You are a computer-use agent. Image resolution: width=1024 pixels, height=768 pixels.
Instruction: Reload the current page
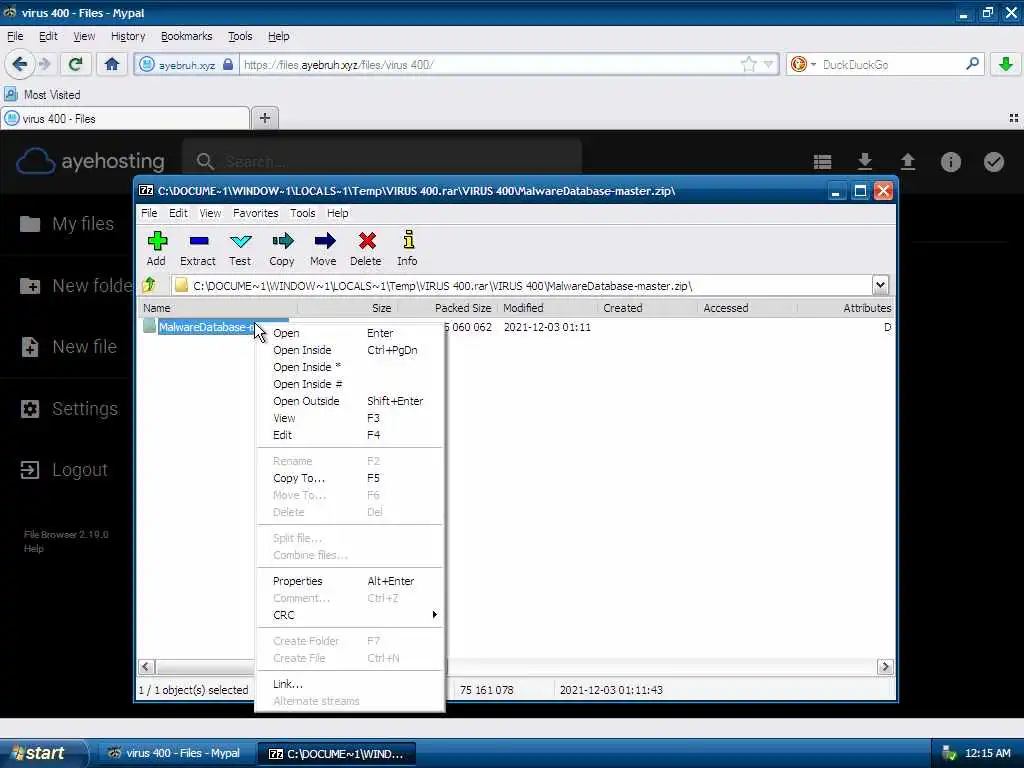pyautogui.click(x=75, y=64)
